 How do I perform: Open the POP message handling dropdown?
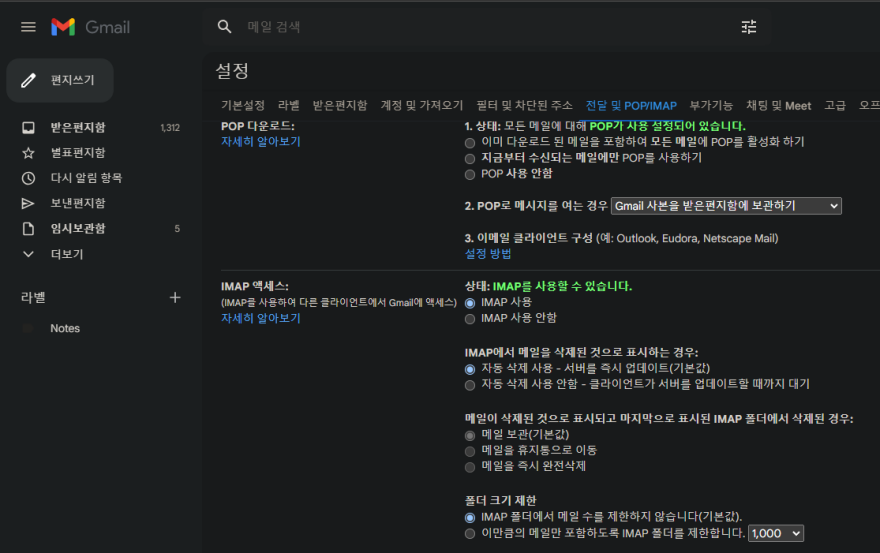(x=726, y=206)
